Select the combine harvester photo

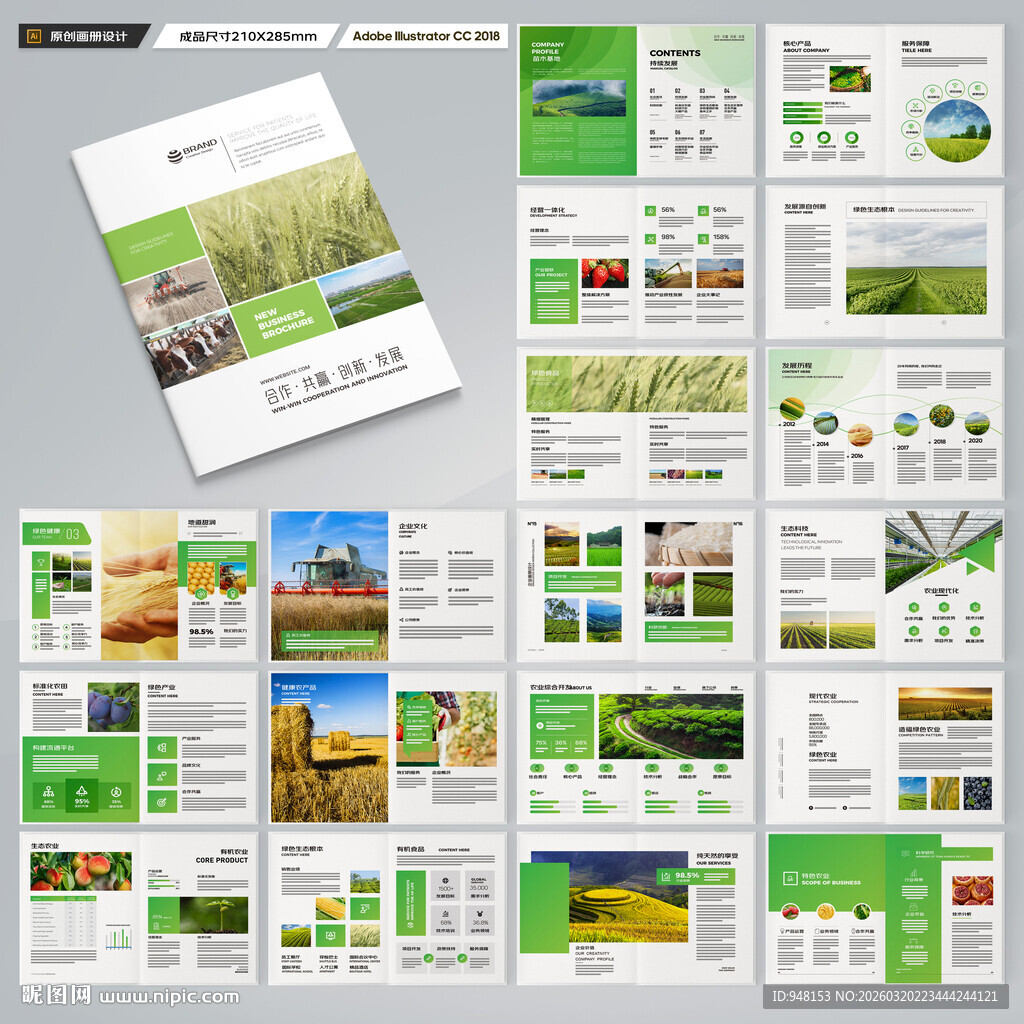pyautogui.click(x=329, y=586)
